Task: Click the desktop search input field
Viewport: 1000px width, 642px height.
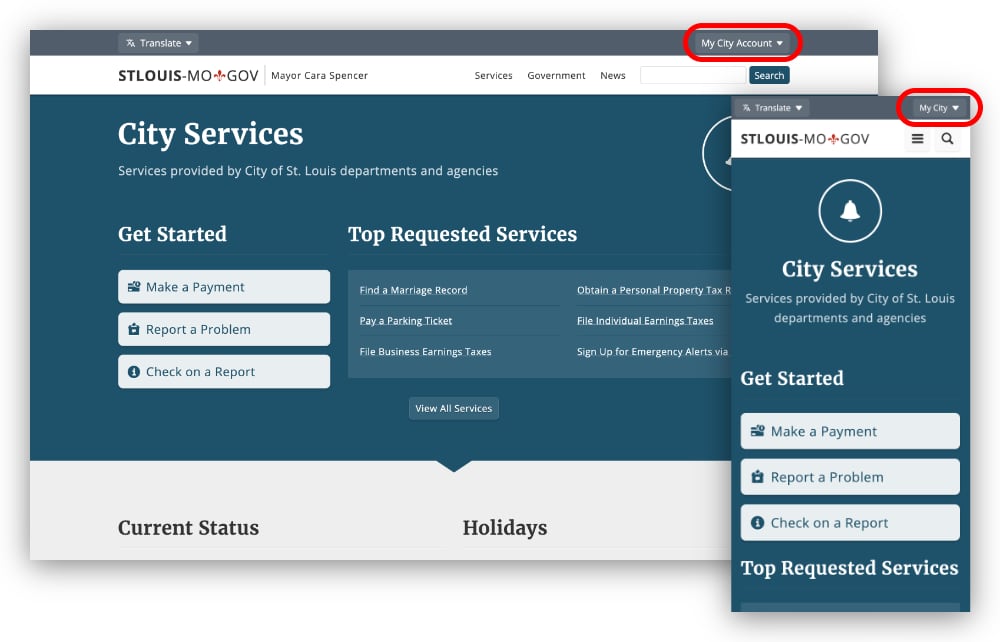Action: [x=693, y=75]
